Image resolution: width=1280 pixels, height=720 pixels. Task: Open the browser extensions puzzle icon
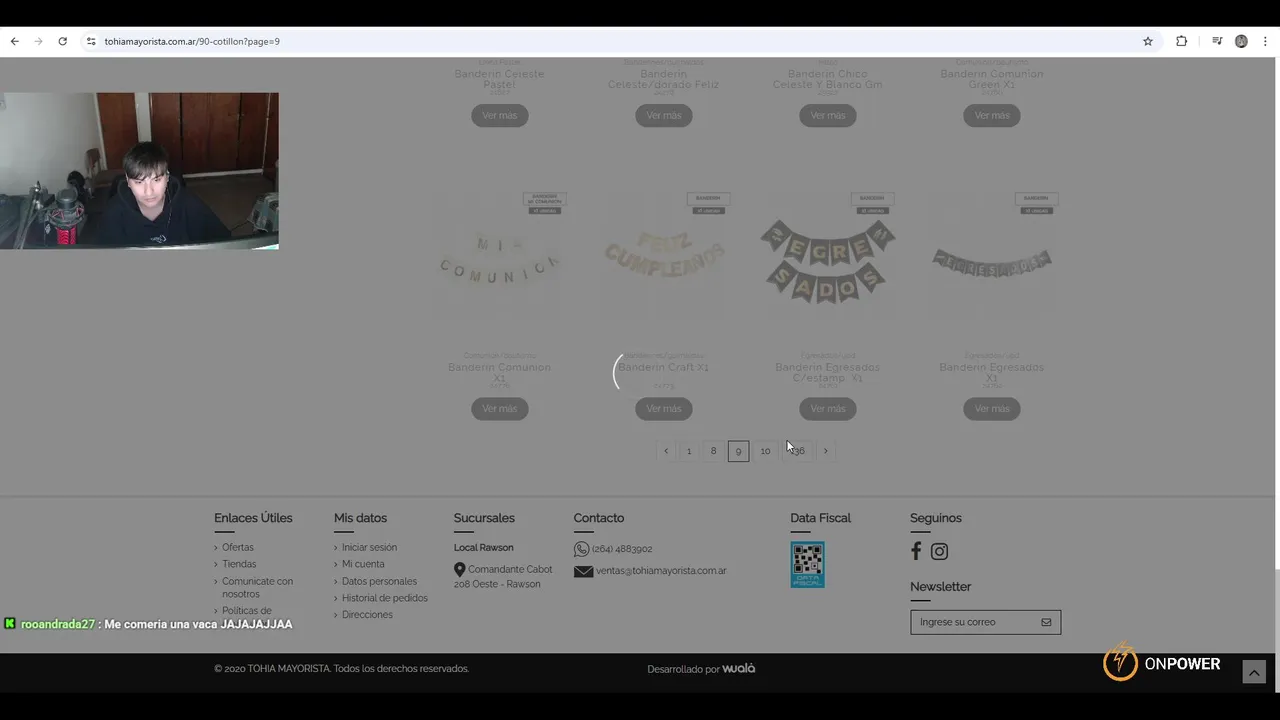[x=1181, y=41]
